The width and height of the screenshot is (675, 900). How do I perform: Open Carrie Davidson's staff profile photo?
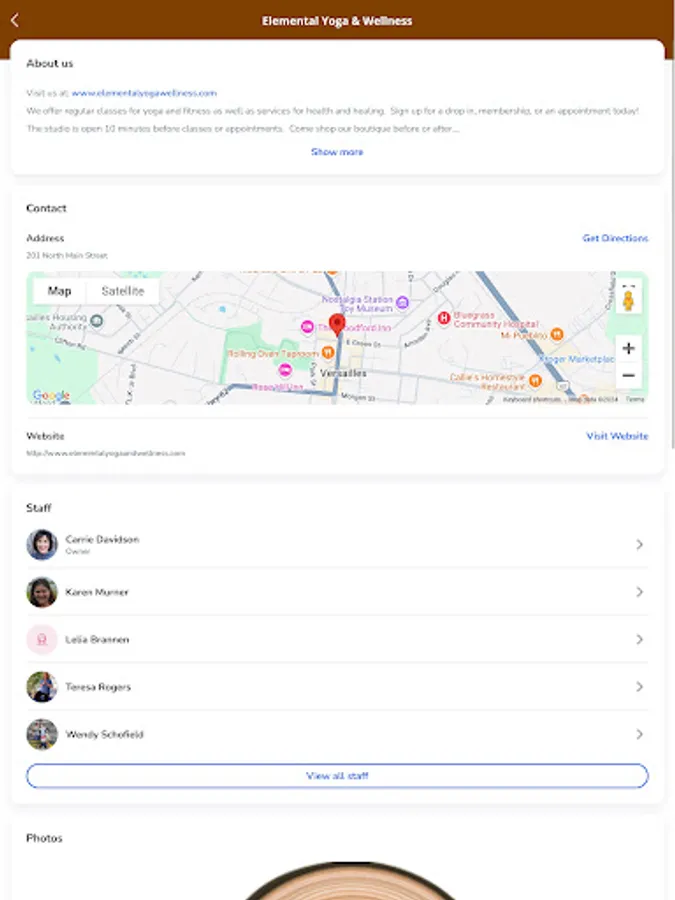[42, 544]
